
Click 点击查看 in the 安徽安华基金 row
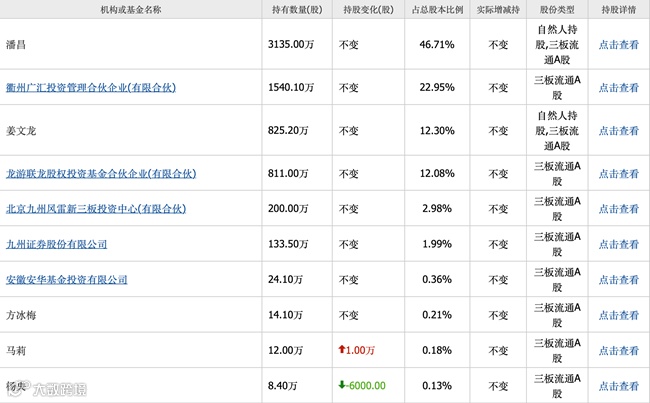click(618, 280)
